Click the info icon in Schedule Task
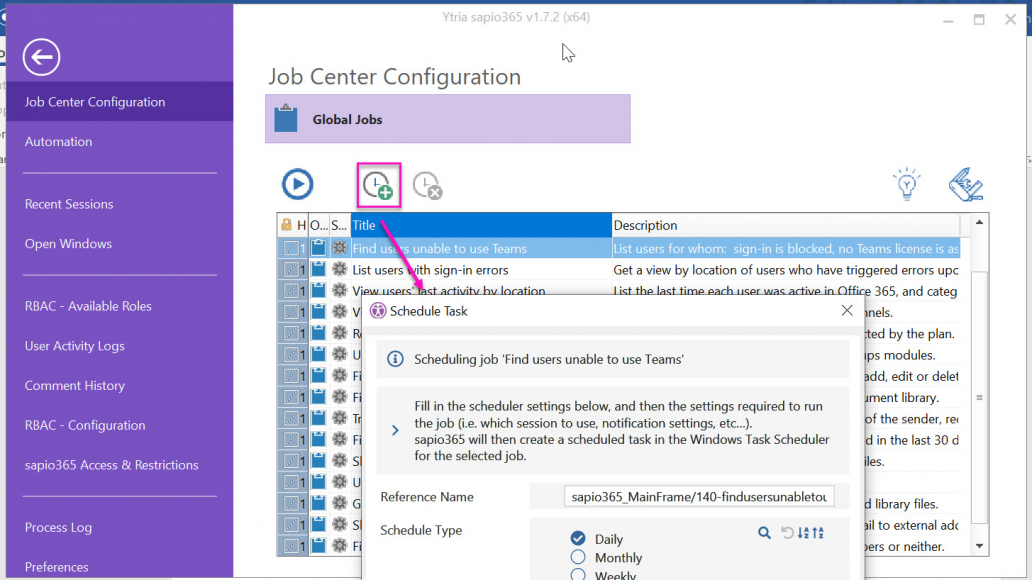1032x580 pixels. point(395,359)
